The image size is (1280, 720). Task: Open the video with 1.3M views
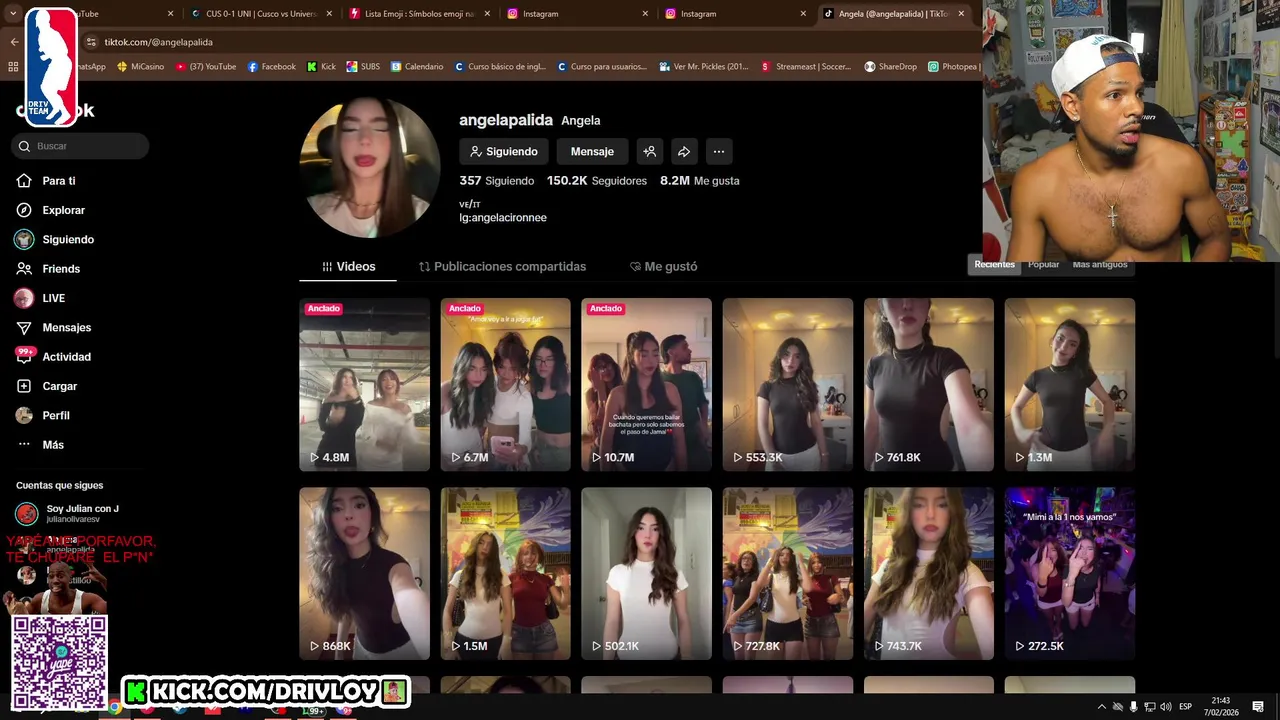(x=1070, y=384)
